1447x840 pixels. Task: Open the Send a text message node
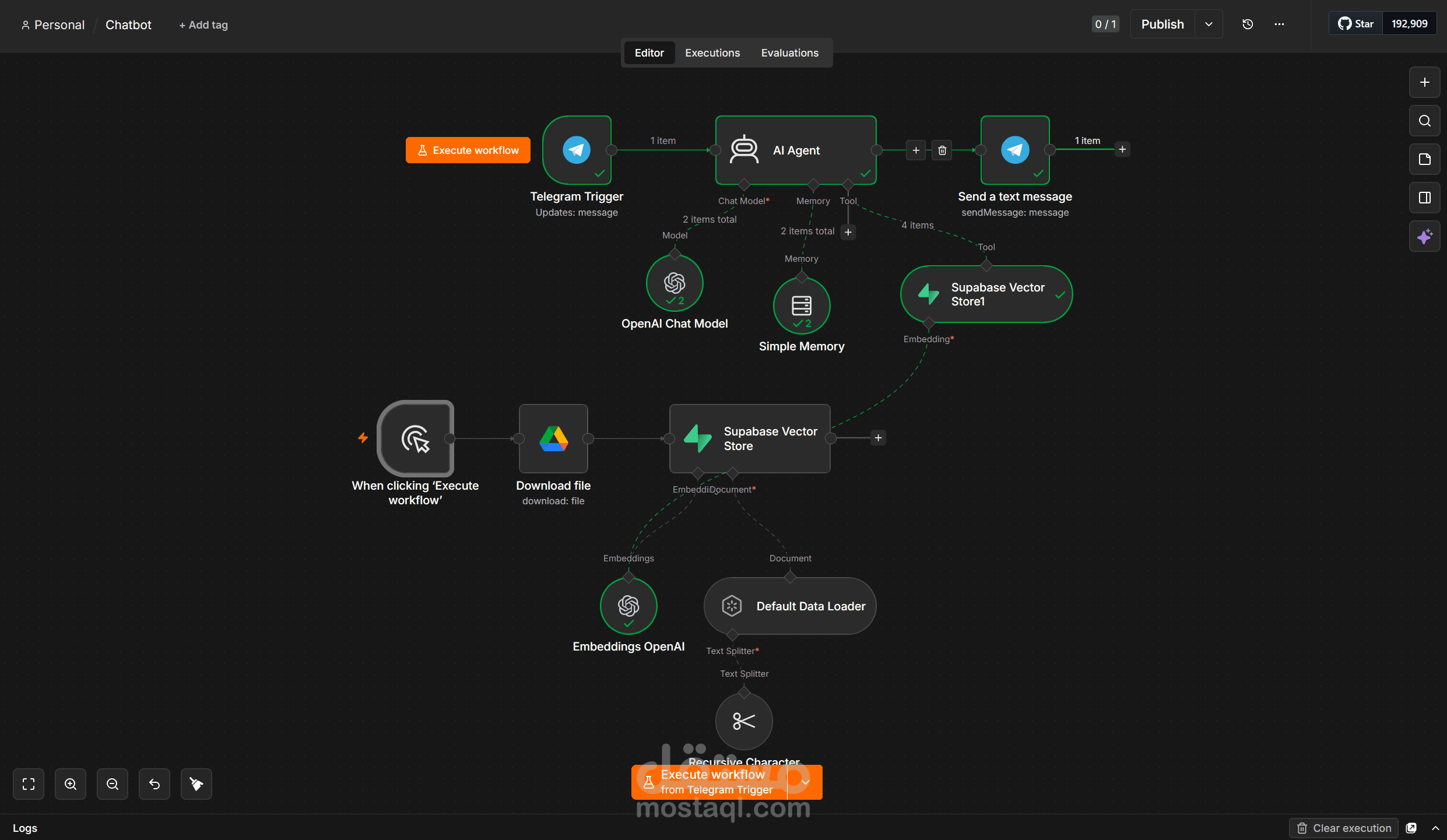click(x=1015, y=150)
